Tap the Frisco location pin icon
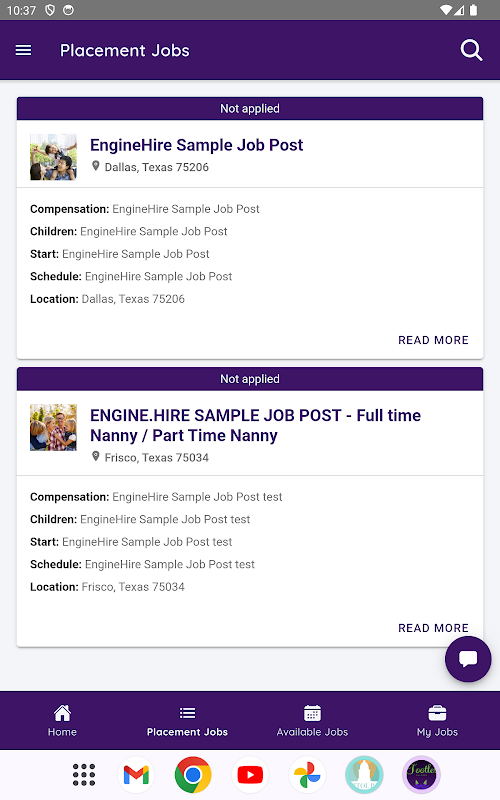Image resolution: width=500 pixels, height=800 pixels. [x=95, y=456]
